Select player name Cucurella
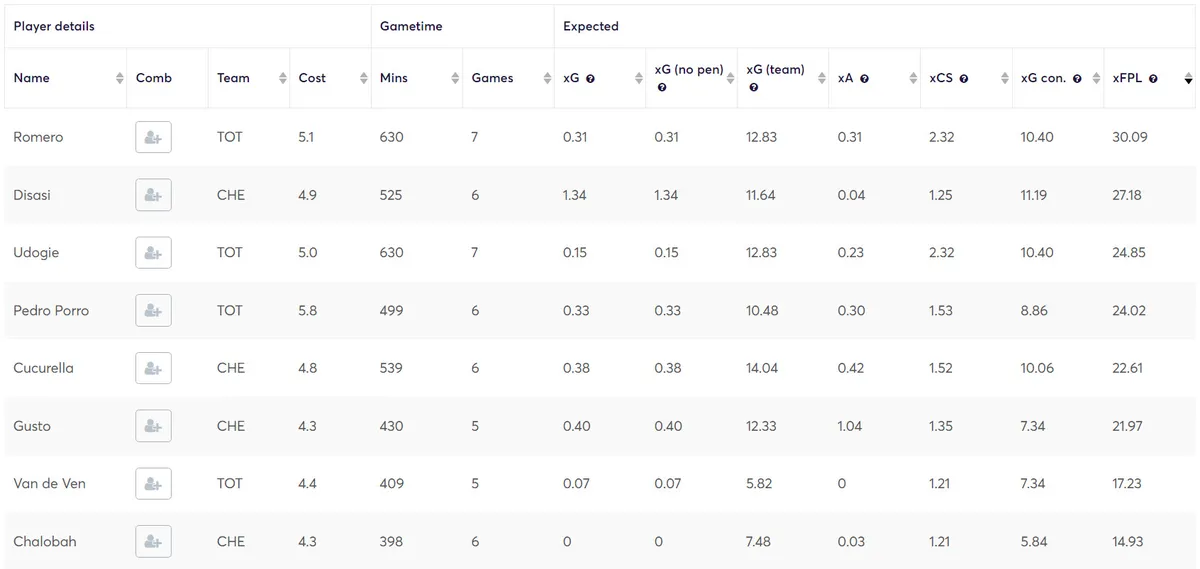1200x569 pixels. pyautogui.click(x=43, y=368)
